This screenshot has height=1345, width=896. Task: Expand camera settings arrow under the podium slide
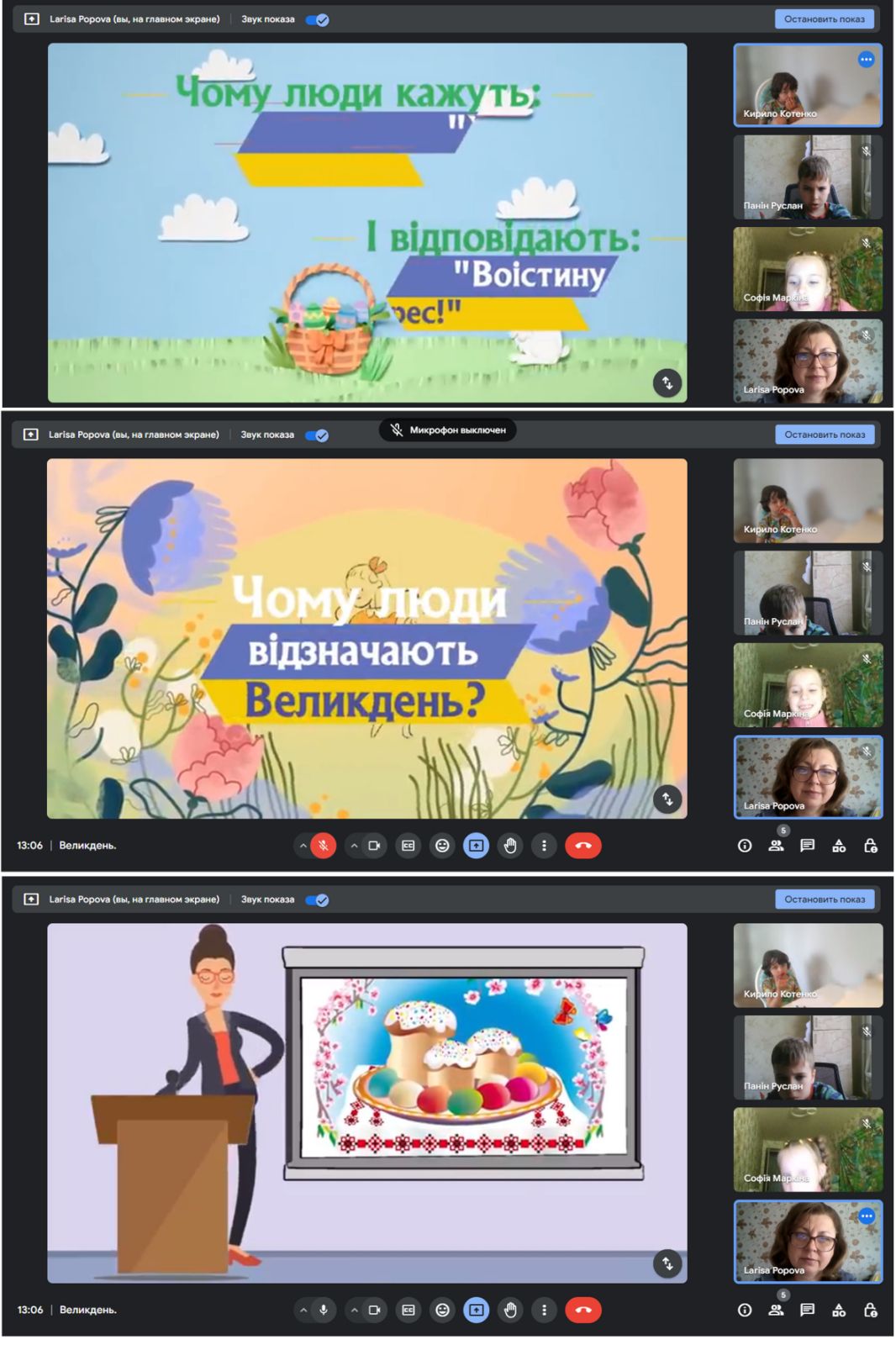(354, 1310)
